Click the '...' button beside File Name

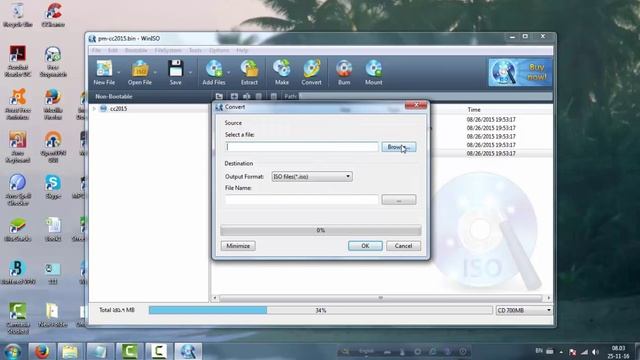[x=399, y=200]
